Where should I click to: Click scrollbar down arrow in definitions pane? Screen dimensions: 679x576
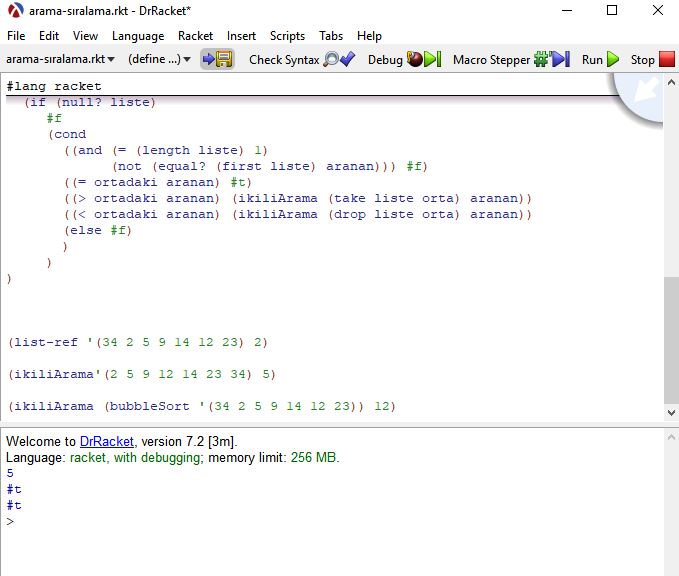670,412
